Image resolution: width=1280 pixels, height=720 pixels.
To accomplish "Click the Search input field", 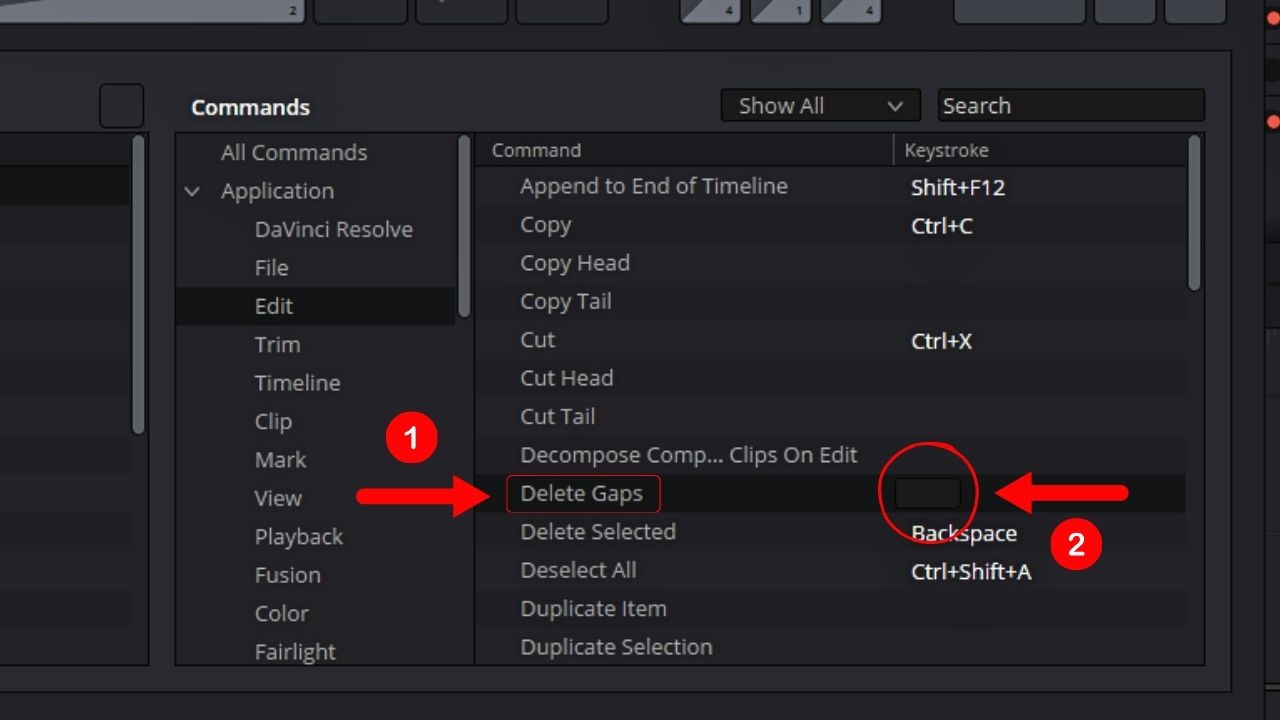I will [x=1070, y=105].
